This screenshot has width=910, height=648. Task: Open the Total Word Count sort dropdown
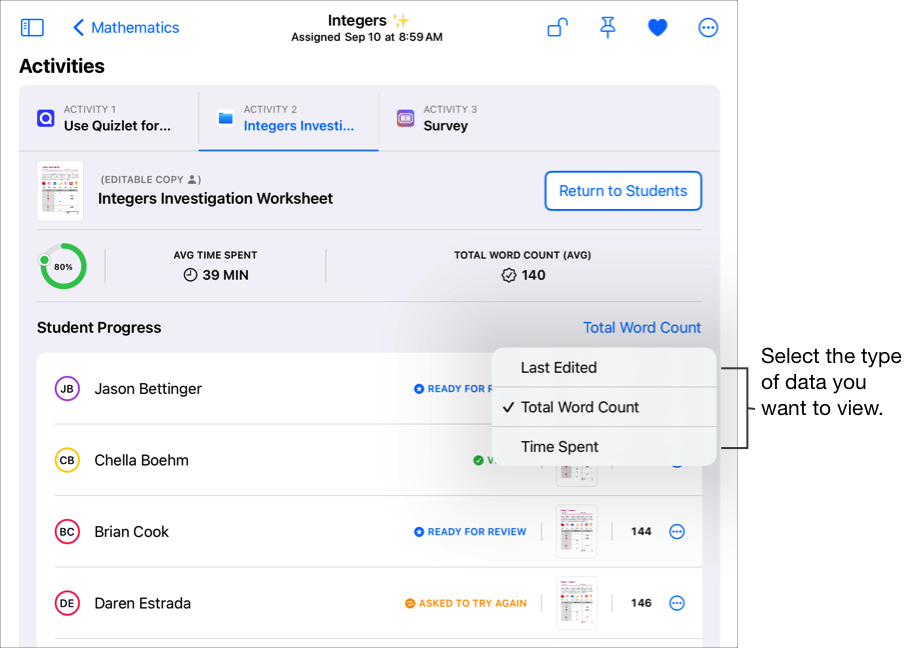642,327
